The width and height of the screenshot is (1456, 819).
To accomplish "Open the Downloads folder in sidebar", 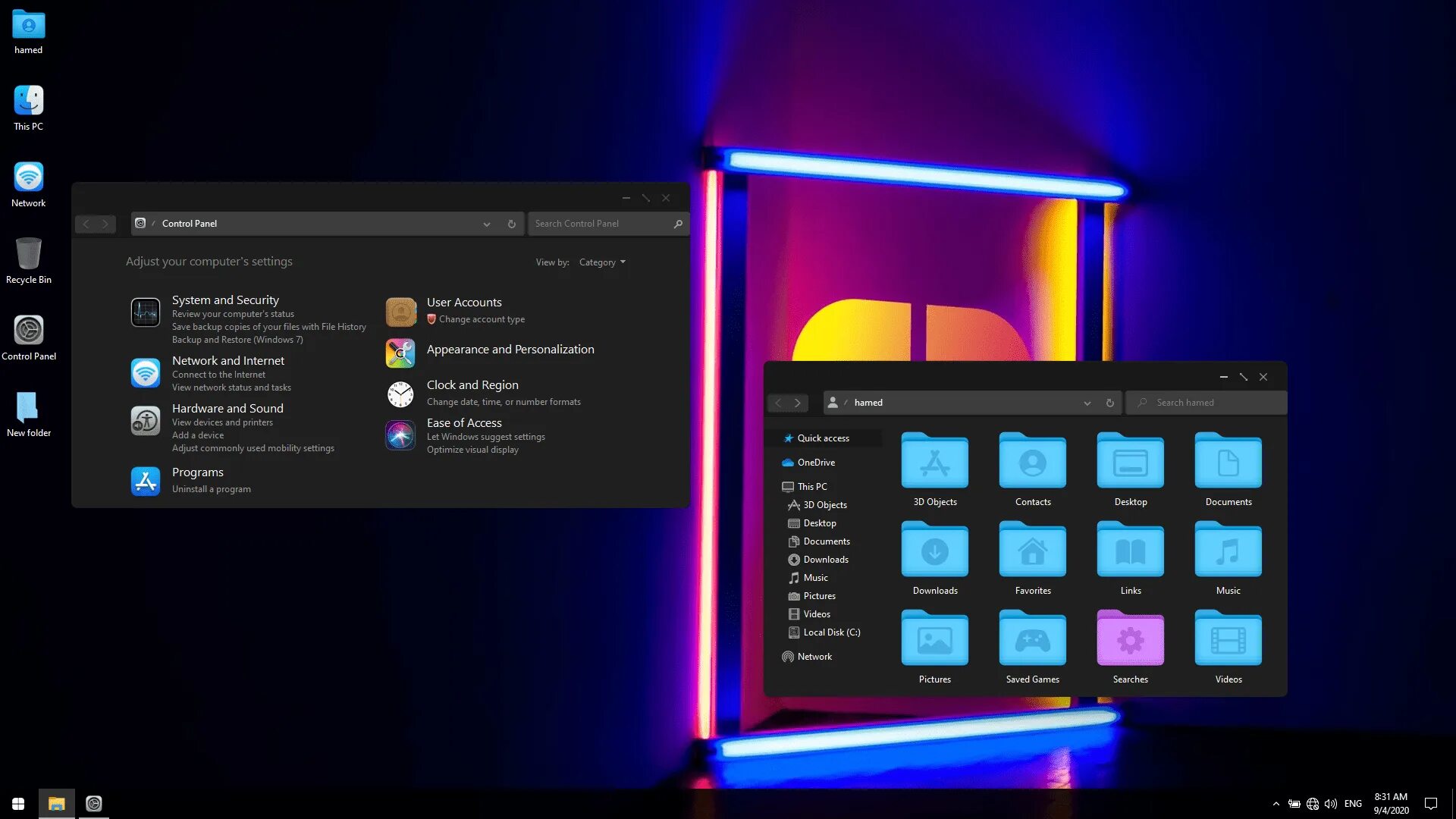I will point(825,559).
